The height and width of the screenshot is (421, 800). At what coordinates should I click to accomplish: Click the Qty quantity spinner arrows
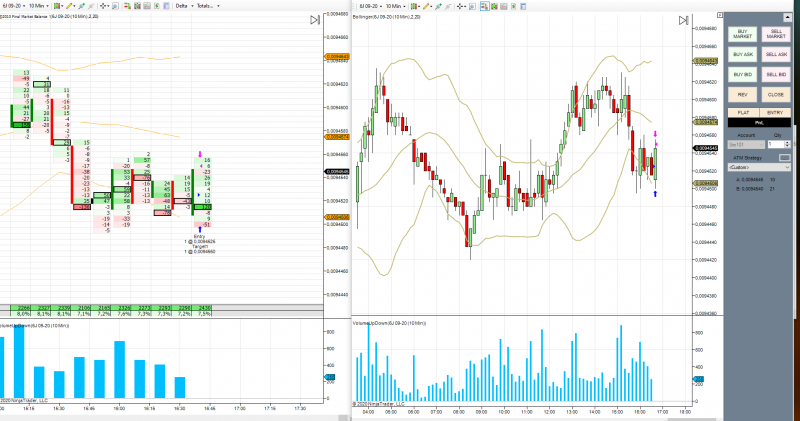[787, 144]
